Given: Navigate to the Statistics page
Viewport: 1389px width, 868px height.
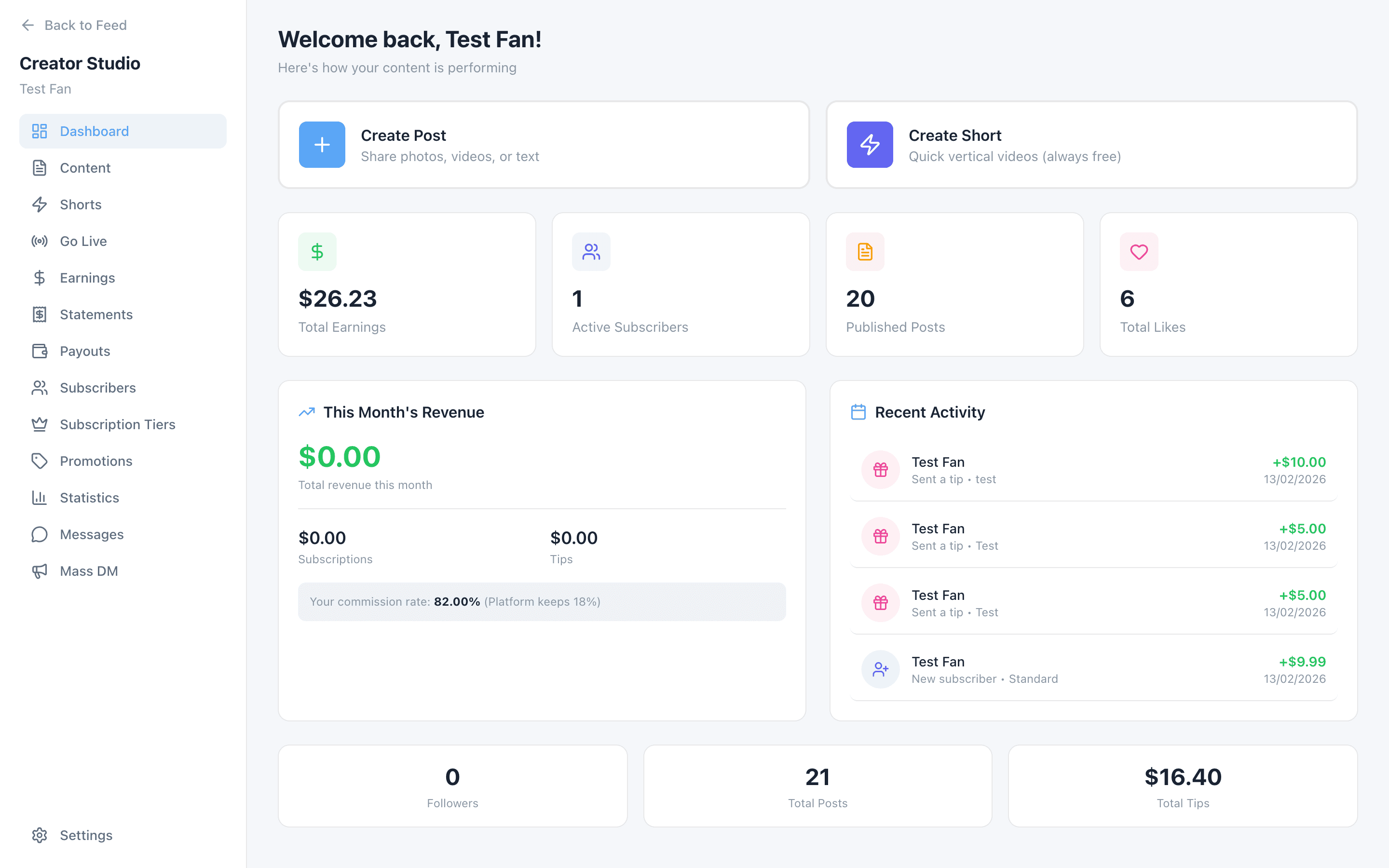Looking at the screenshot, I should (123, 498).
